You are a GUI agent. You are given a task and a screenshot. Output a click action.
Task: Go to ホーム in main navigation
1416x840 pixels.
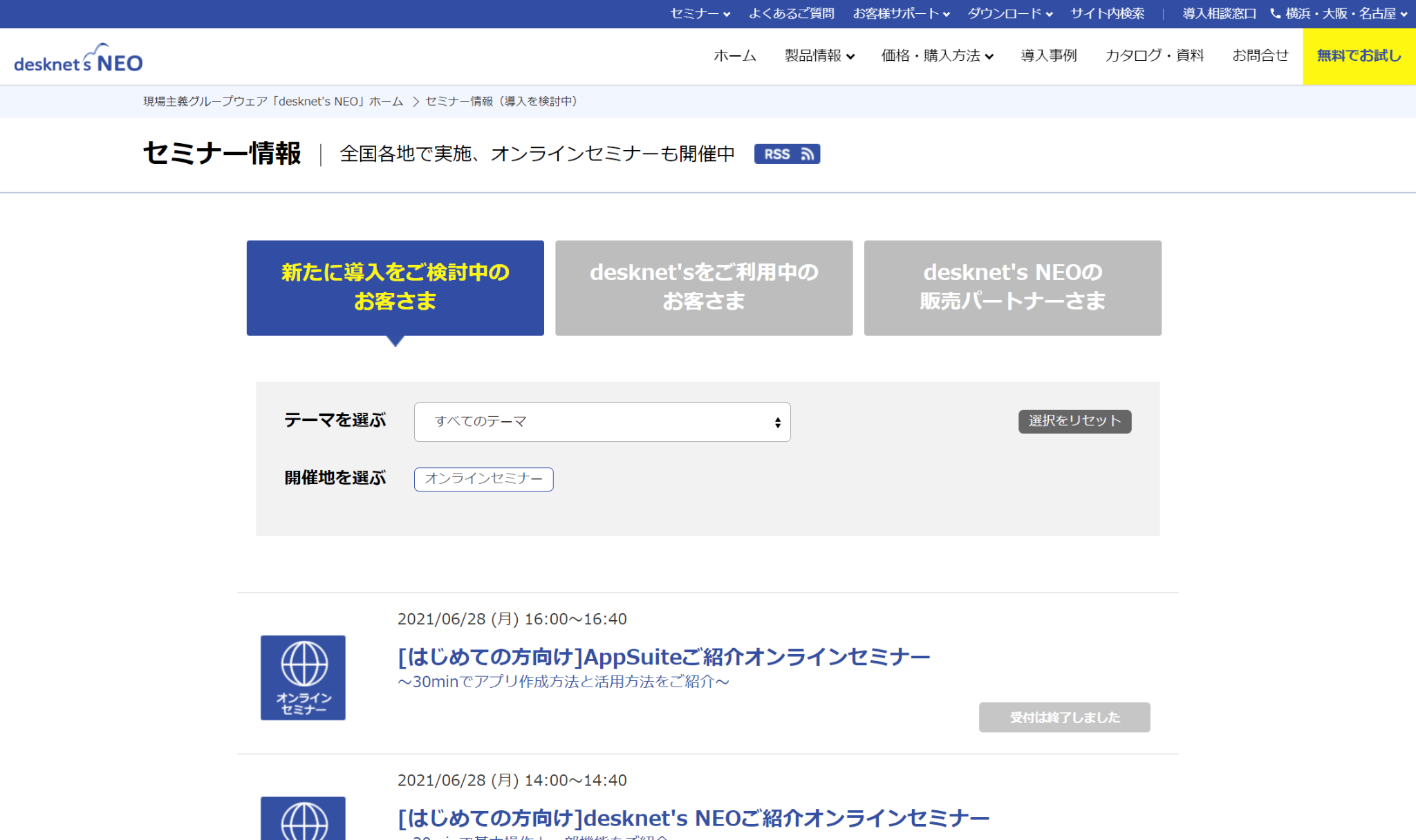[735, 55]
